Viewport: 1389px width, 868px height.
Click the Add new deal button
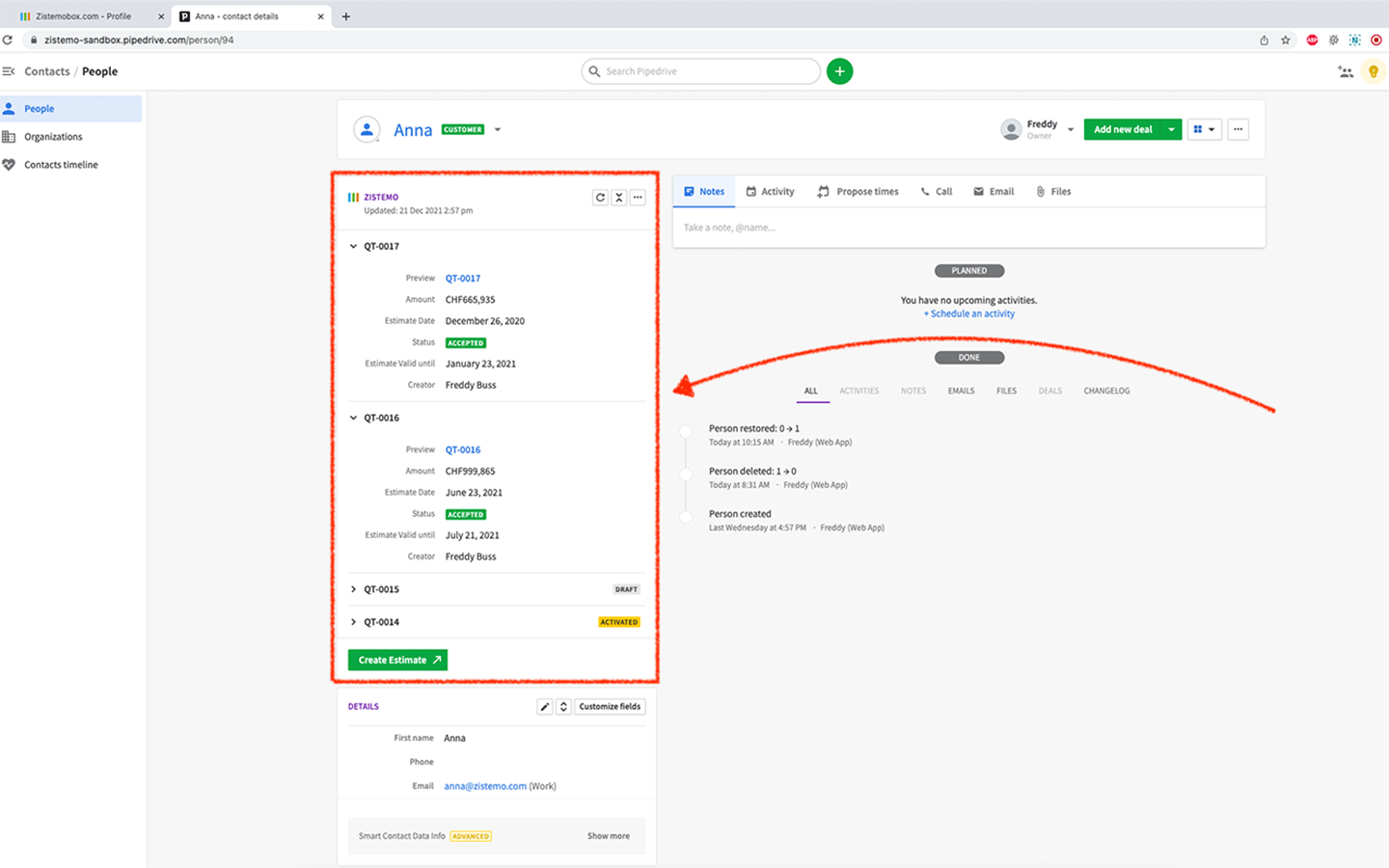1123,129
